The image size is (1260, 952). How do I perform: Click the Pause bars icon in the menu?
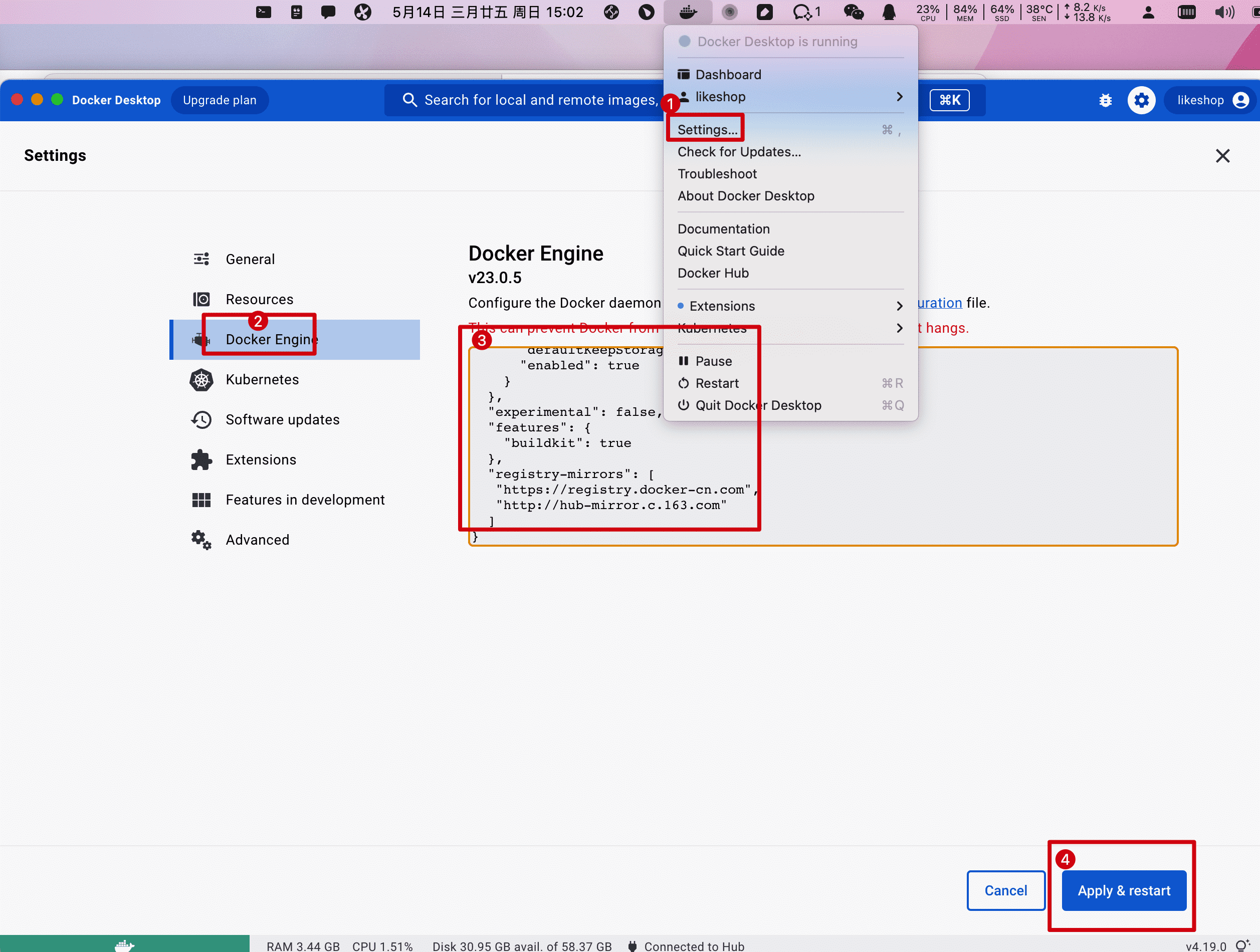click(x=684, y=361)
